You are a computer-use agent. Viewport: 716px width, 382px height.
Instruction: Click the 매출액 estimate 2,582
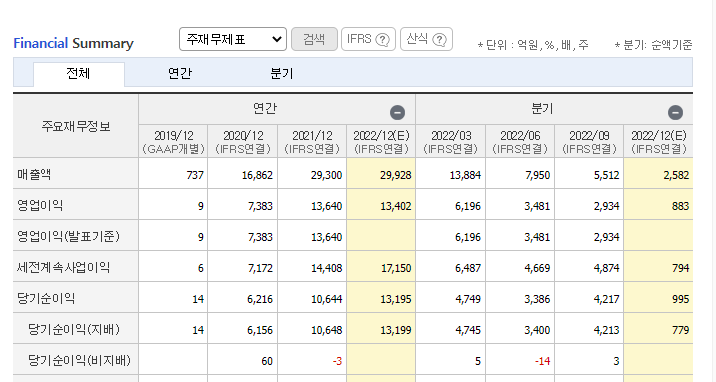pyautogui.click(x=676, y=175)
